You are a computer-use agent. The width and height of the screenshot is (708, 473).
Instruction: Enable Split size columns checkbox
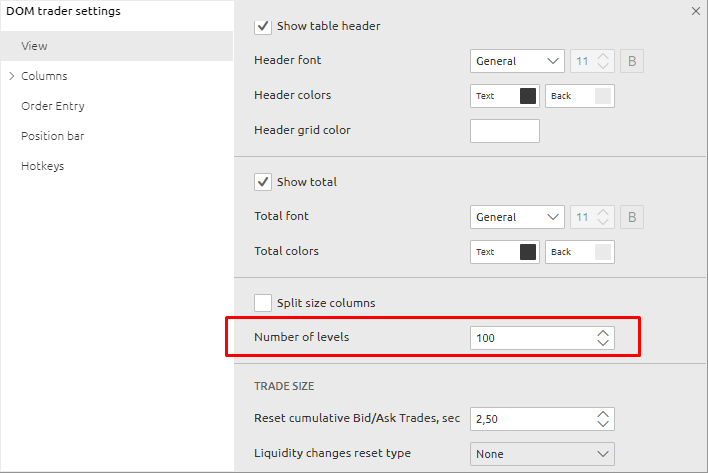264,302
